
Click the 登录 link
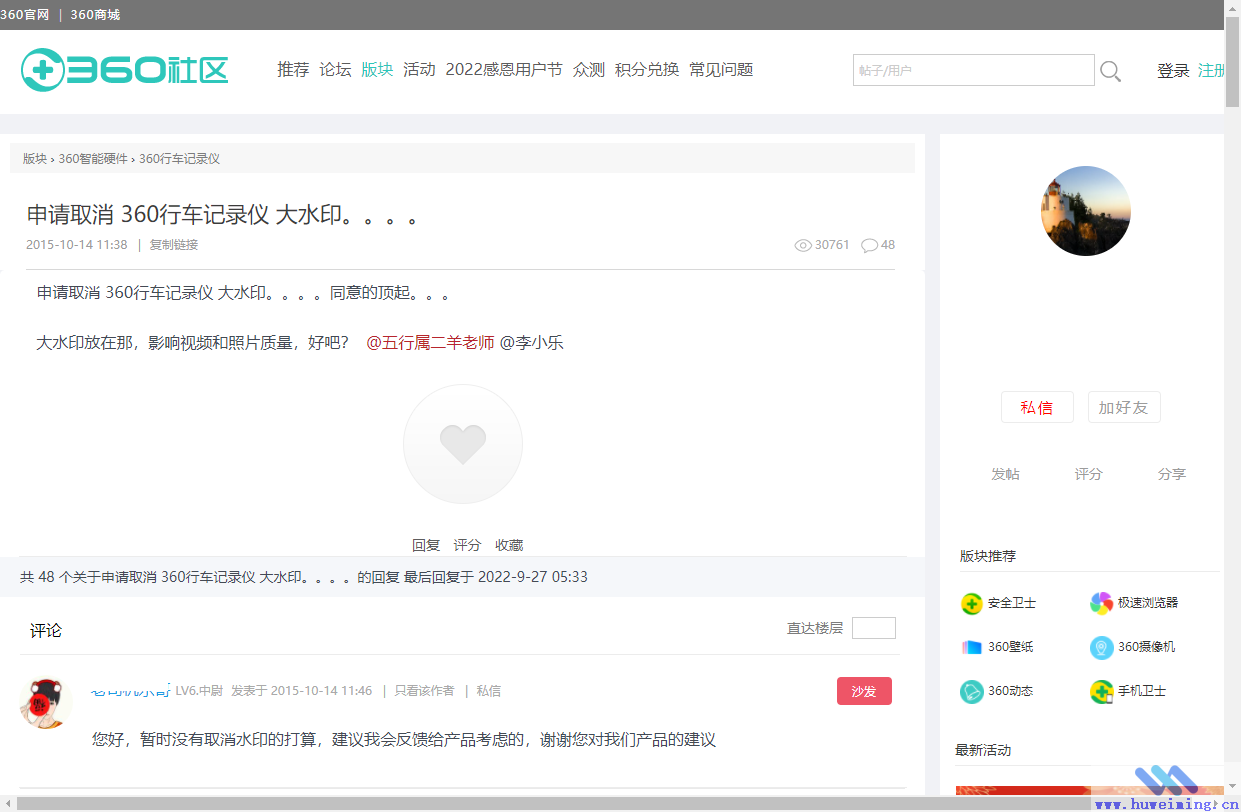click(x=1173, y=71)
